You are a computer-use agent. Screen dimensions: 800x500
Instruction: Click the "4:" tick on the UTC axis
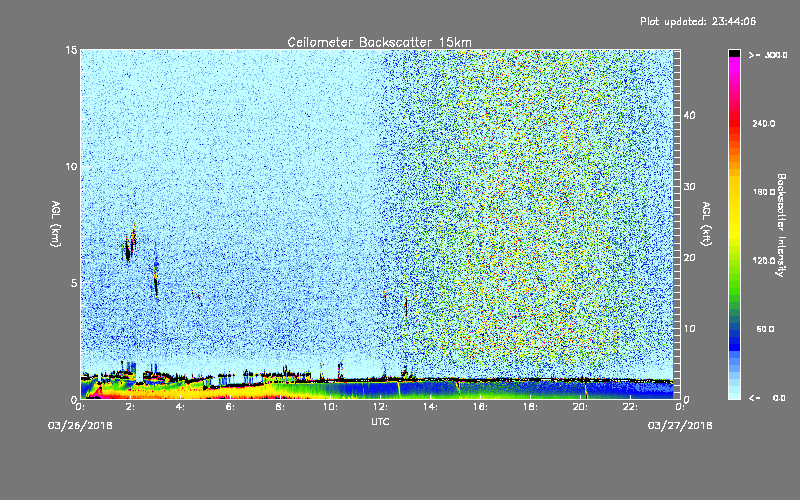(181, 407)
